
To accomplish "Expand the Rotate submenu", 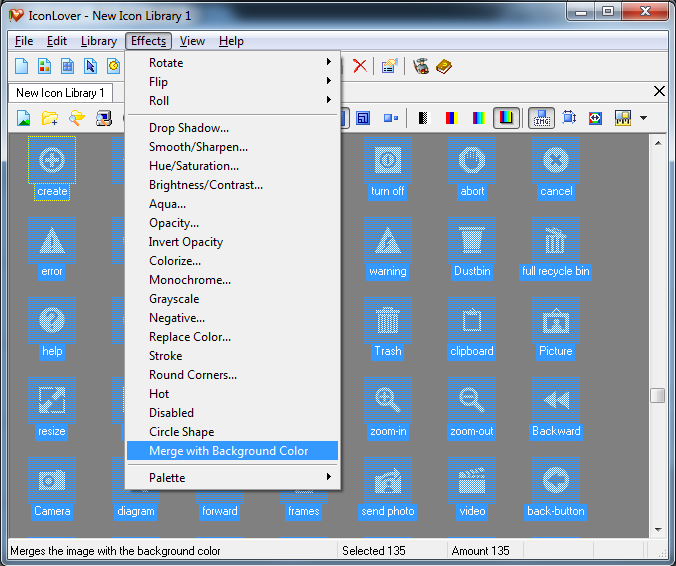I will (232, 63).
